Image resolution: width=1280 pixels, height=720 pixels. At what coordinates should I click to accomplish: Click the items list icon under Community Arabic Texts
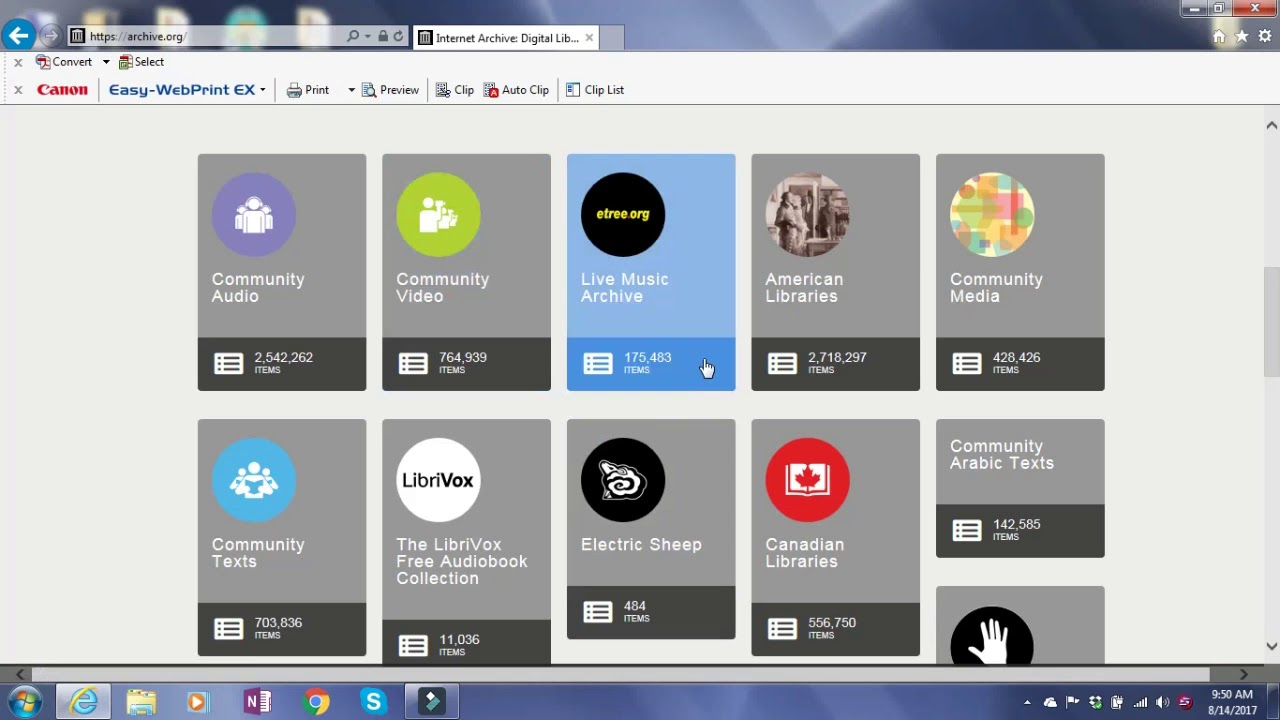coord(967,531)
